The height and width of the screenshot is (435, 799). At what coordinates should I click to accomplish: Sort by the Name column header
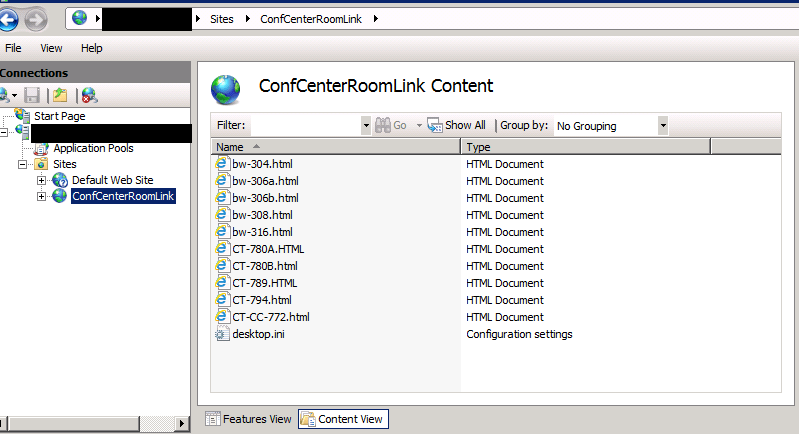336,147
